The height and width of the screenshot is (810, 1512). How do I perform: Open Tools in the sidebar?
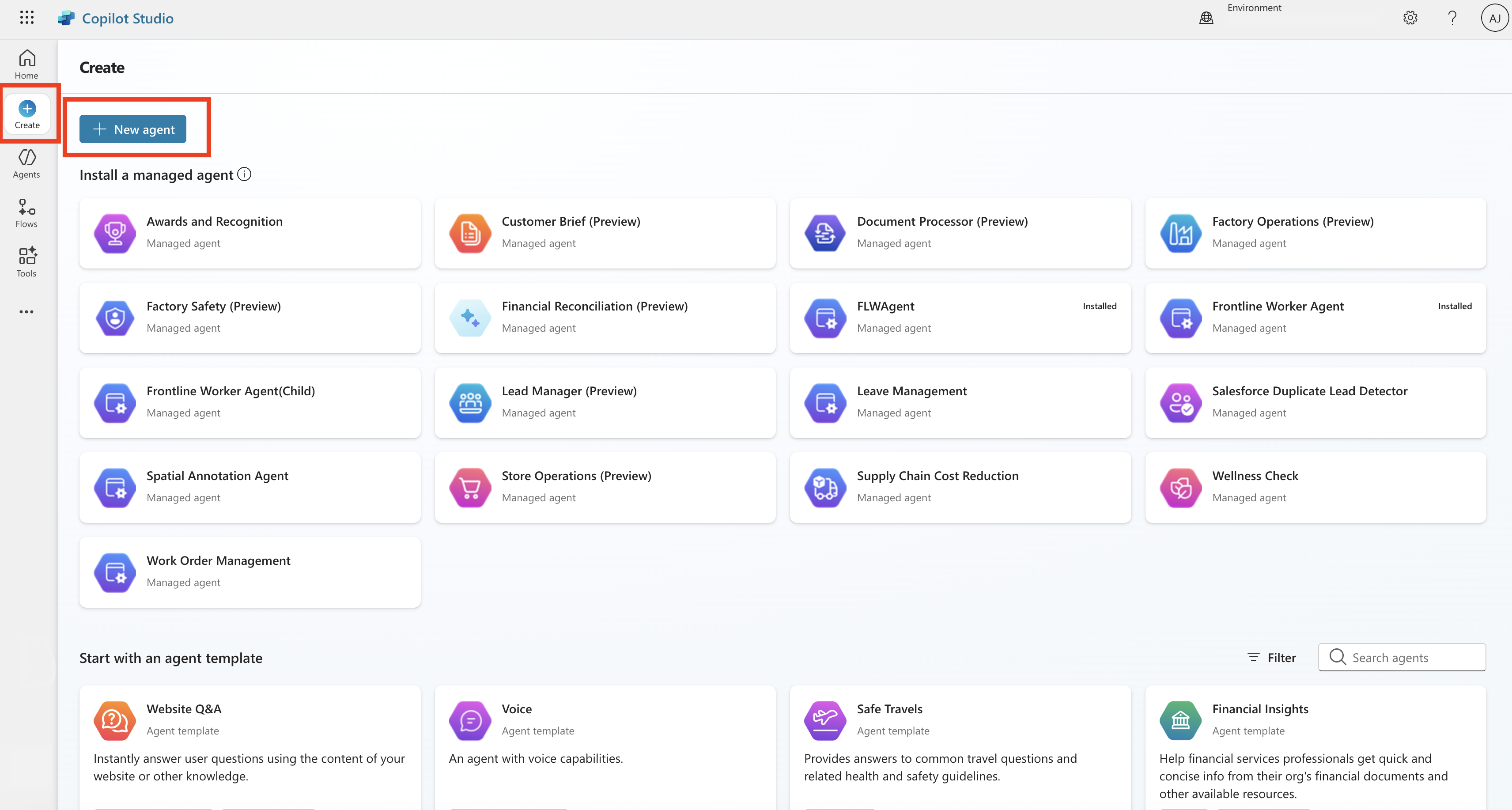tap(26, 262)
